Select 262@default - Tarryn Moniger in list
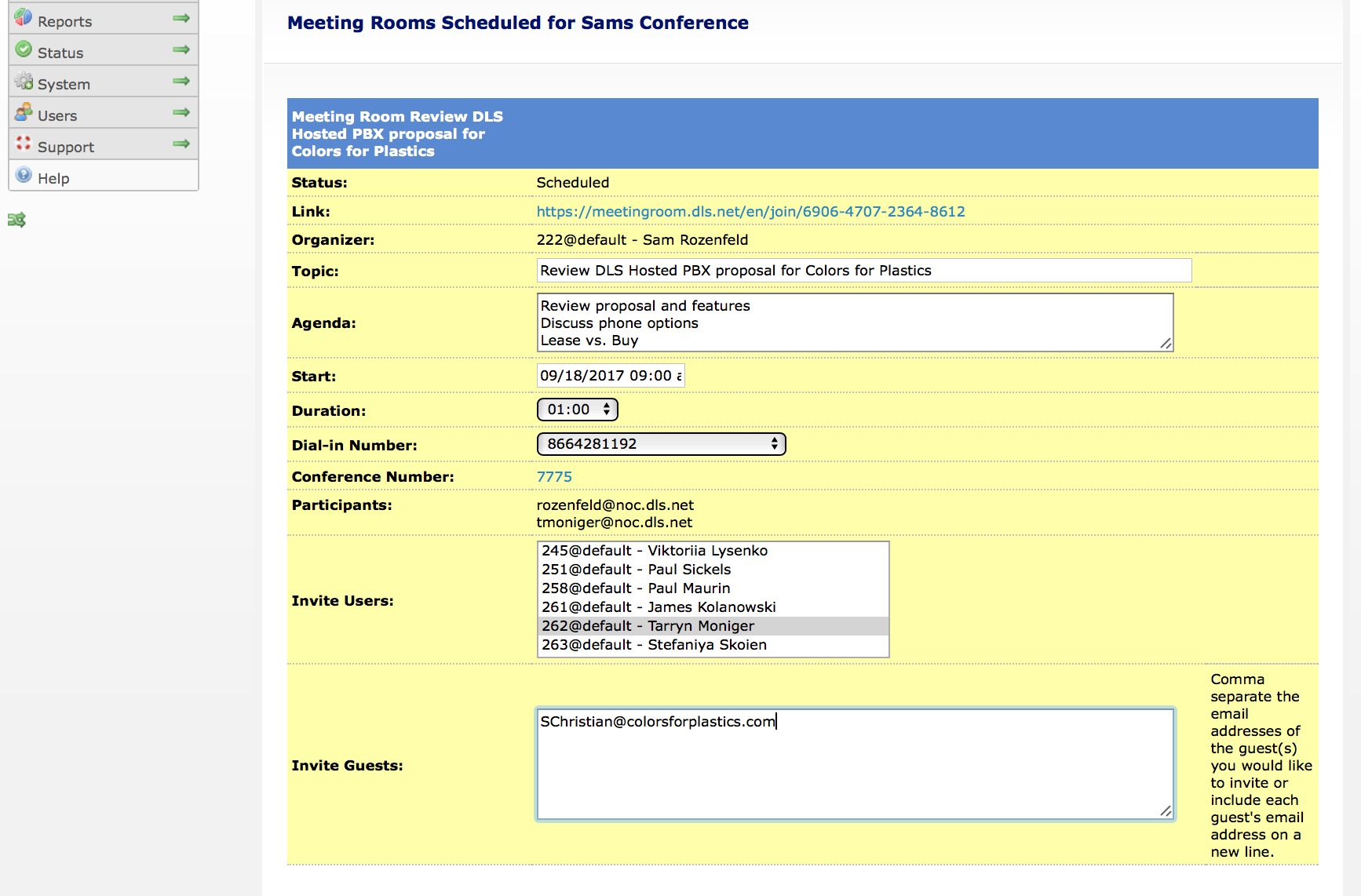The width and height of the screenshot is (1361, 896). point(713,626)
